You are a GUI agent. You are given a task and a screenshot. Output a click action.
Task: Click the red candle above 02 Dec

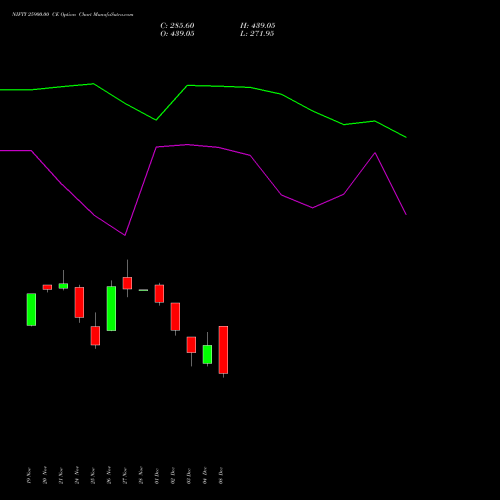click(175, 317)
